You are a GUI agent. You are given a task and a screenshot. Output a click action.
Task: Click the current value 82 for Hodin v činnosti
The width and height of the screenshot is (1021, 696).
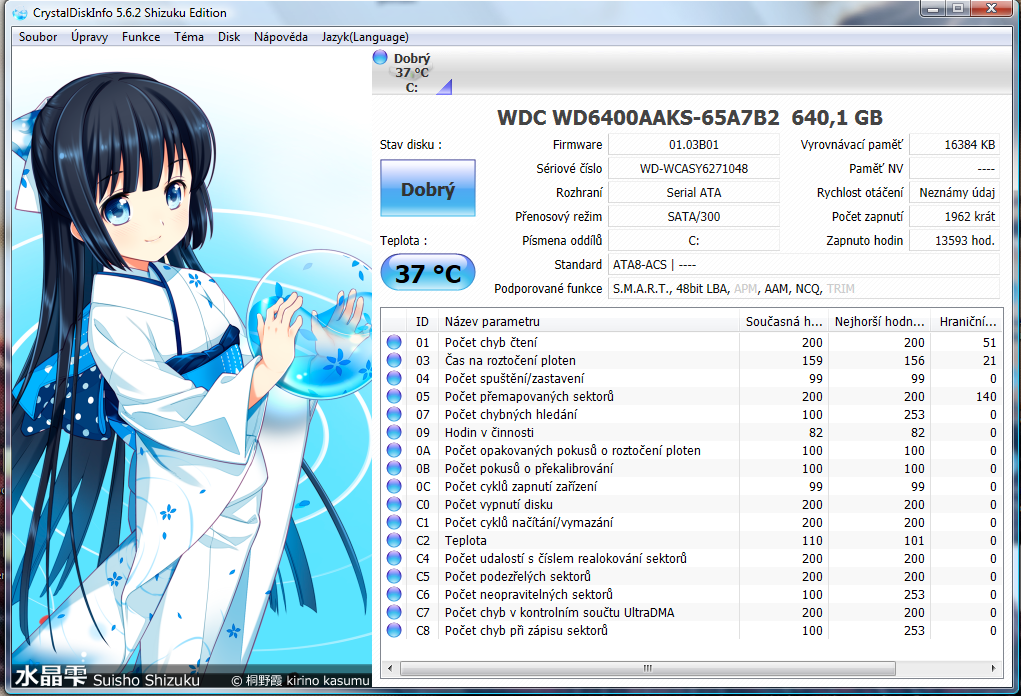(816, 432)
